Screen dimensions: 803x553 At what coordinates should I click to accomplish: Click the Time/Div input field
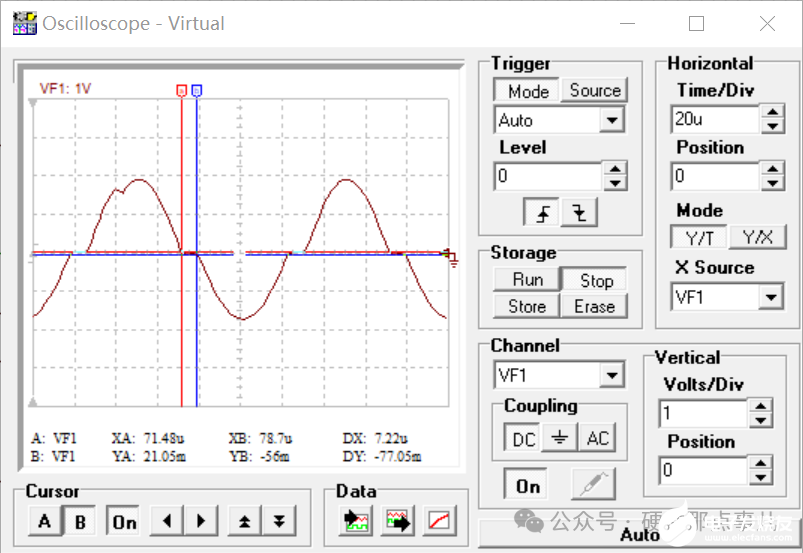715,119
